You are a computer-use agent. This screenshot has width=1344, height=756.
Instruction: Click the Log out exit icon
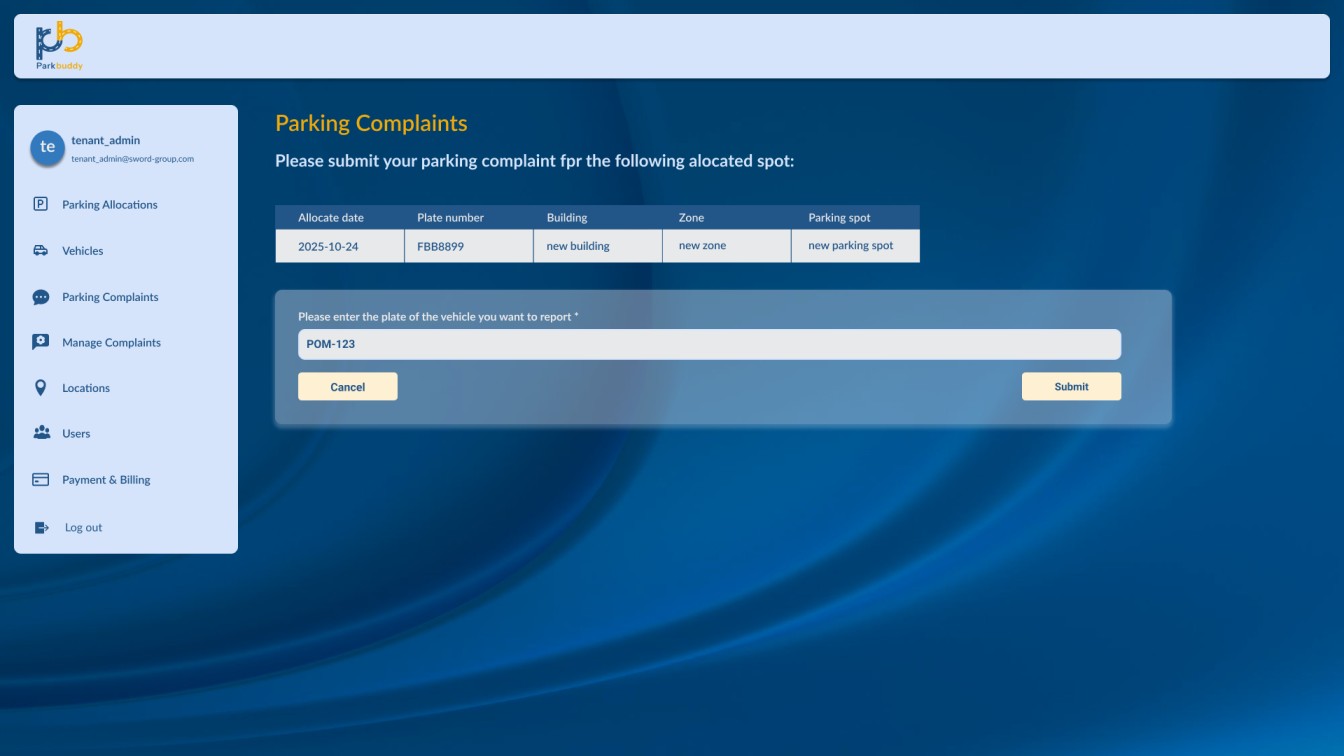coord(40,527)
